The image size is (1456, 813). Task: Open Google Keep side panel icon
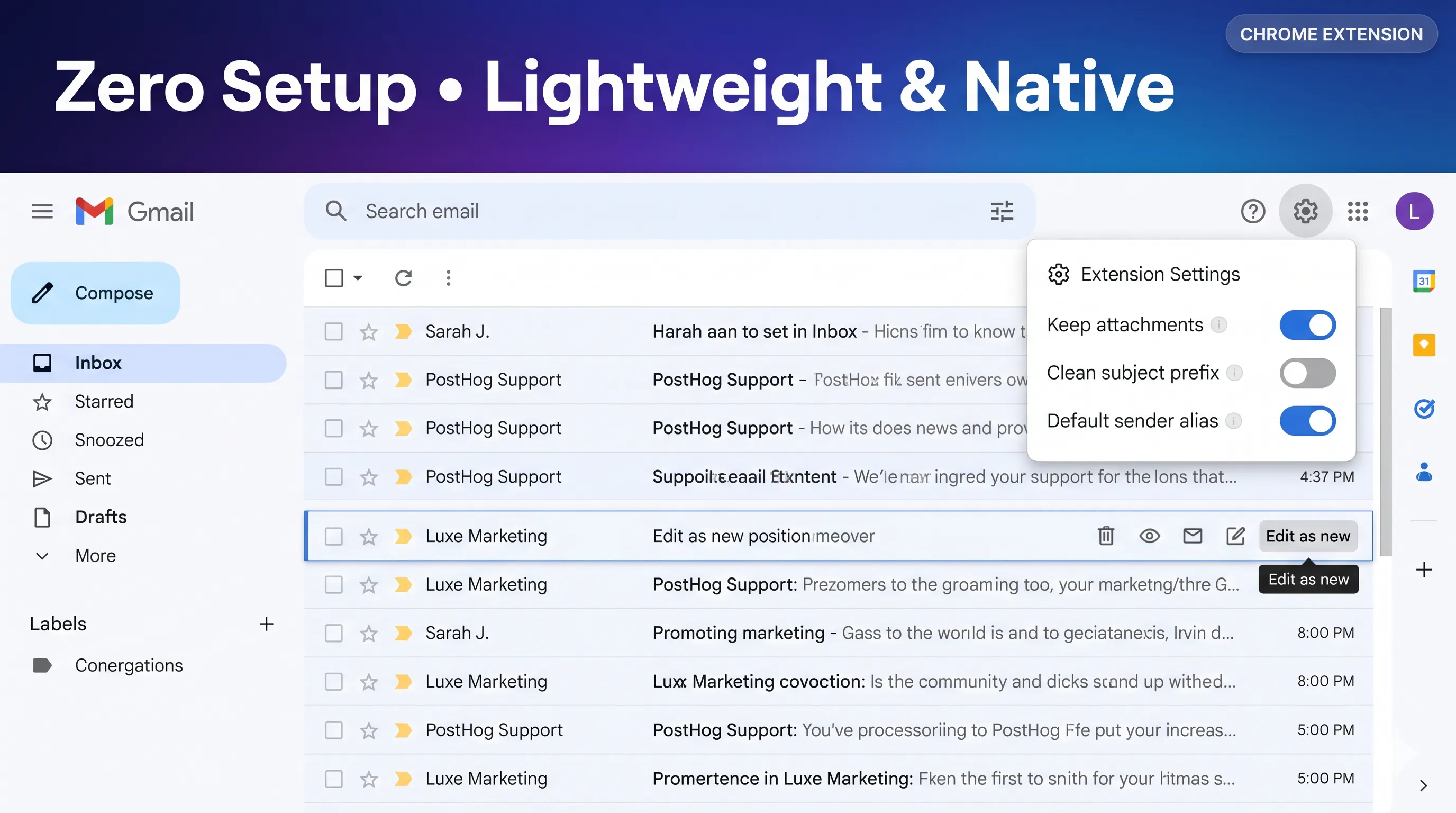(1424, 345)
